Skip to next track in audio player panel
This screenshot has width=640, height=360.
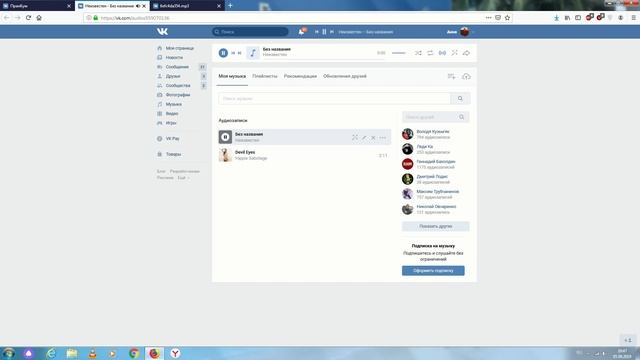tap(240, 53)
